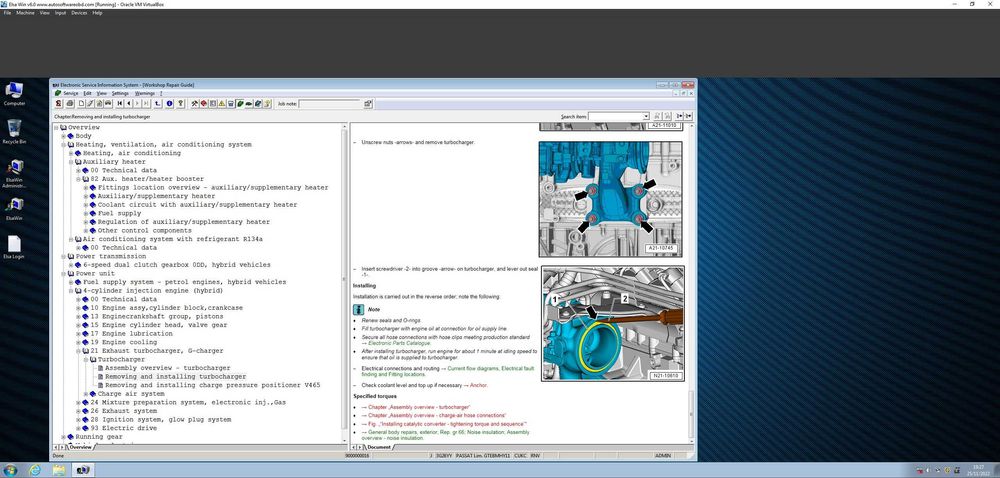Viewport: 1000px width, 478px height.
Task: Expand Fuel supply under Aux. heater
Action: pos(85,214)
